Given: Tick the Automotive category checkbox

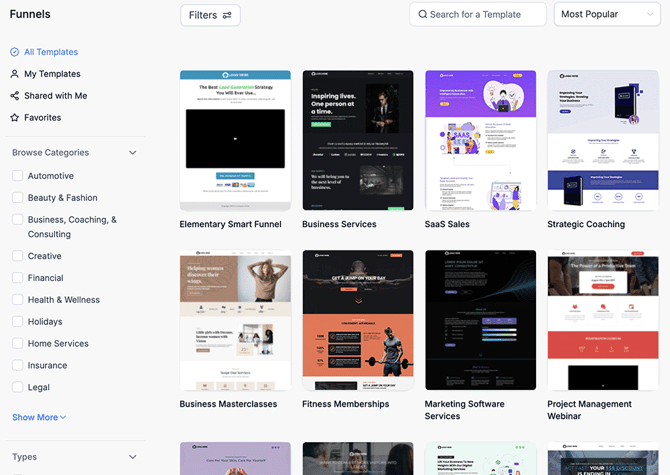Looking at the screenshot, I should (x=18, y=176).
